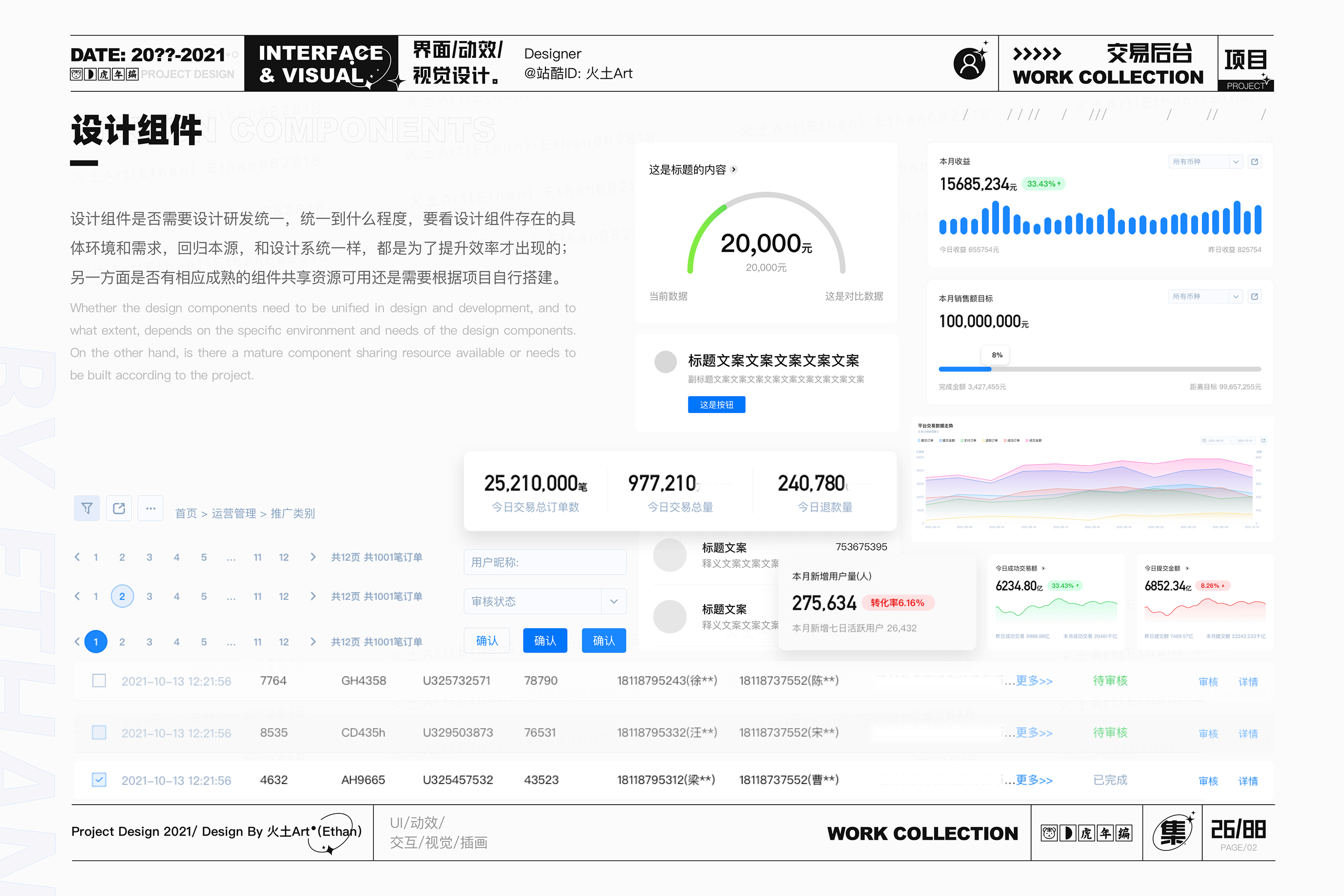Click next arrow in row with outlined page 2
The height and width of the screenshot is (896, 1344).
312,596
